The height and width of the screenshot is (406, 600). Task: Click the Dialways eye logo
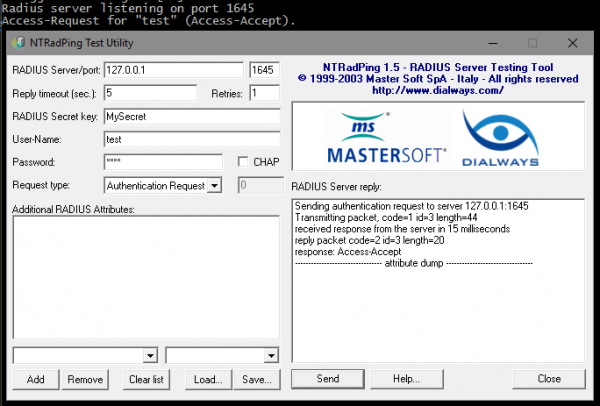500,139
